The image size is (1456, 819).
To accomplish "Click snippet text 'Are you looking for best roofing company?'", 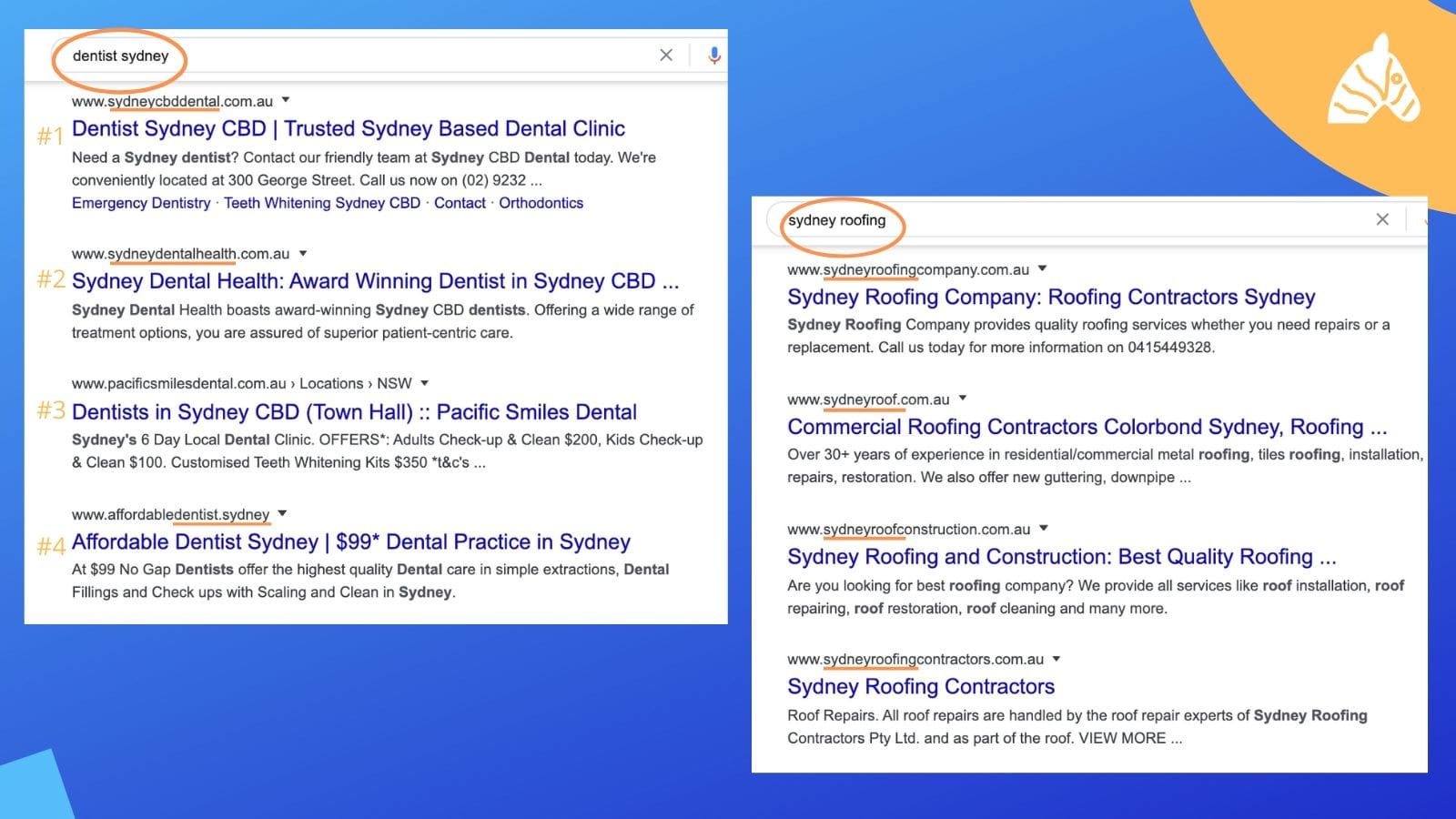I will pos(930,585).
